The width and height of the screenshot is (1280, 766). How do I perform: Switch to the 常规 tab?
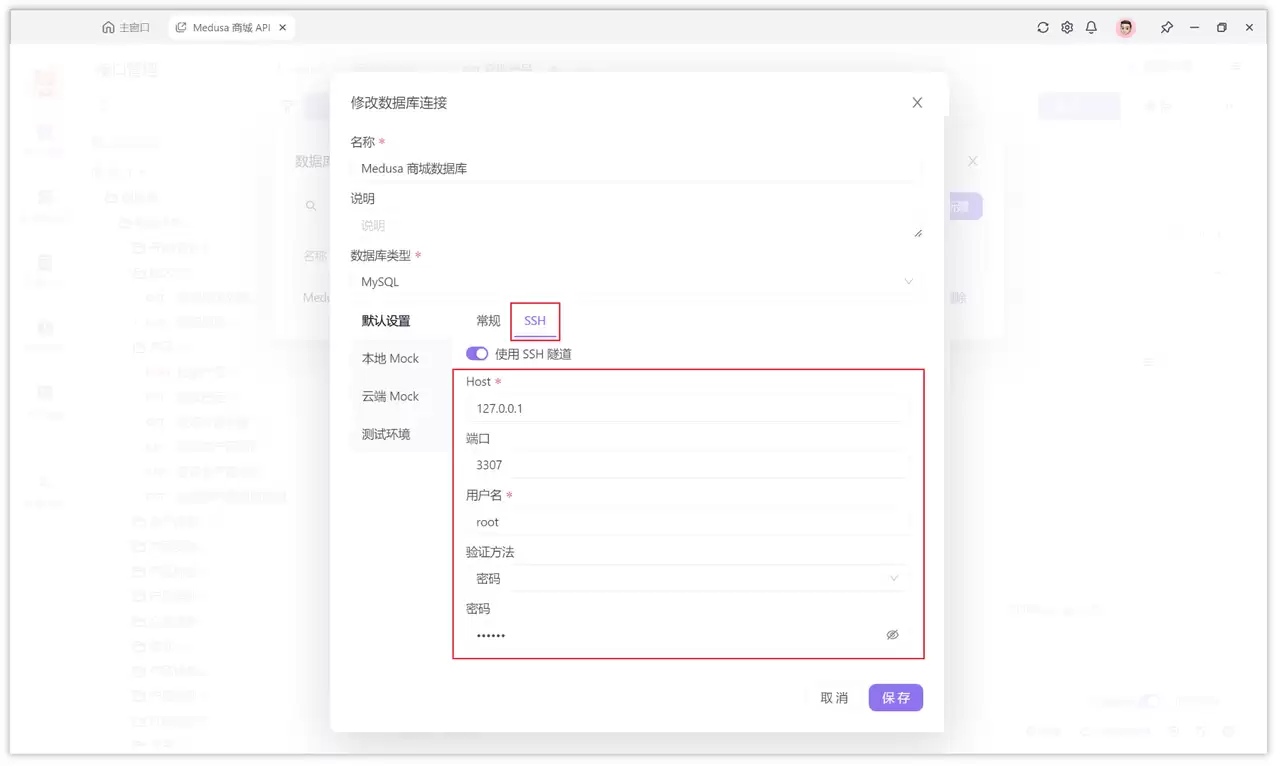(488, 321)
